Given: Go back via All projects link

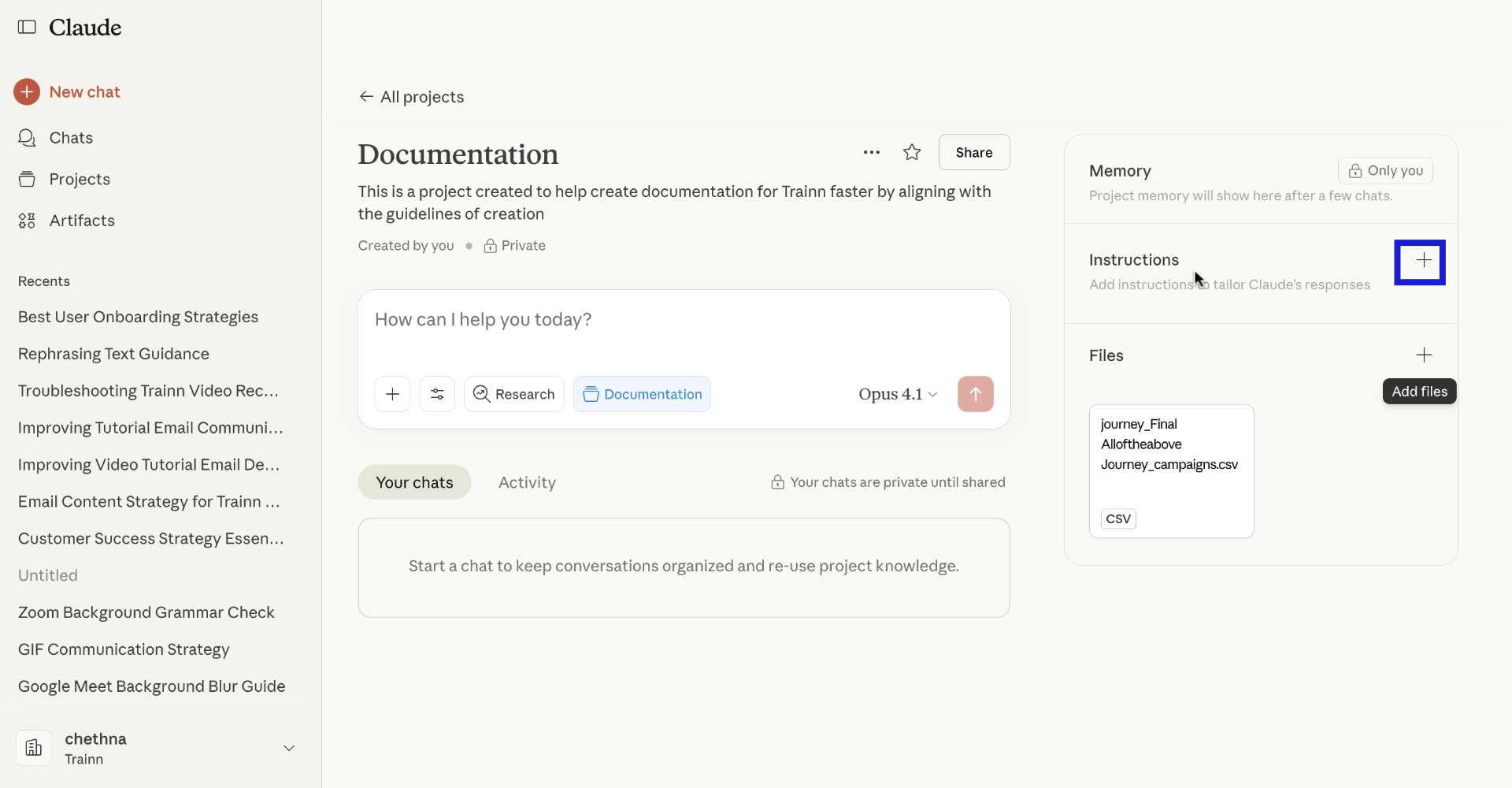Looking at the screenshot, I should (411, 96).
